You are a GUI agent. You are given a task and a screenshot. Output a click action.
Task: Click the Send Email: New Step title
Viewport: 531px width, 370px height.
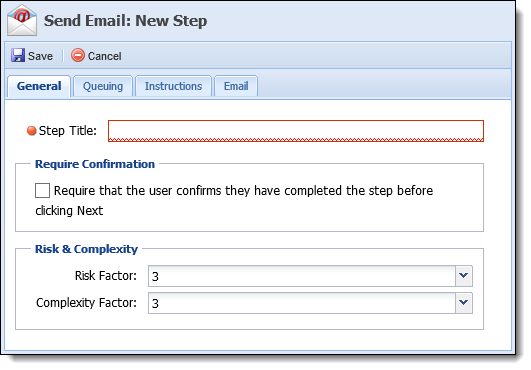click(x=125, y=21)
